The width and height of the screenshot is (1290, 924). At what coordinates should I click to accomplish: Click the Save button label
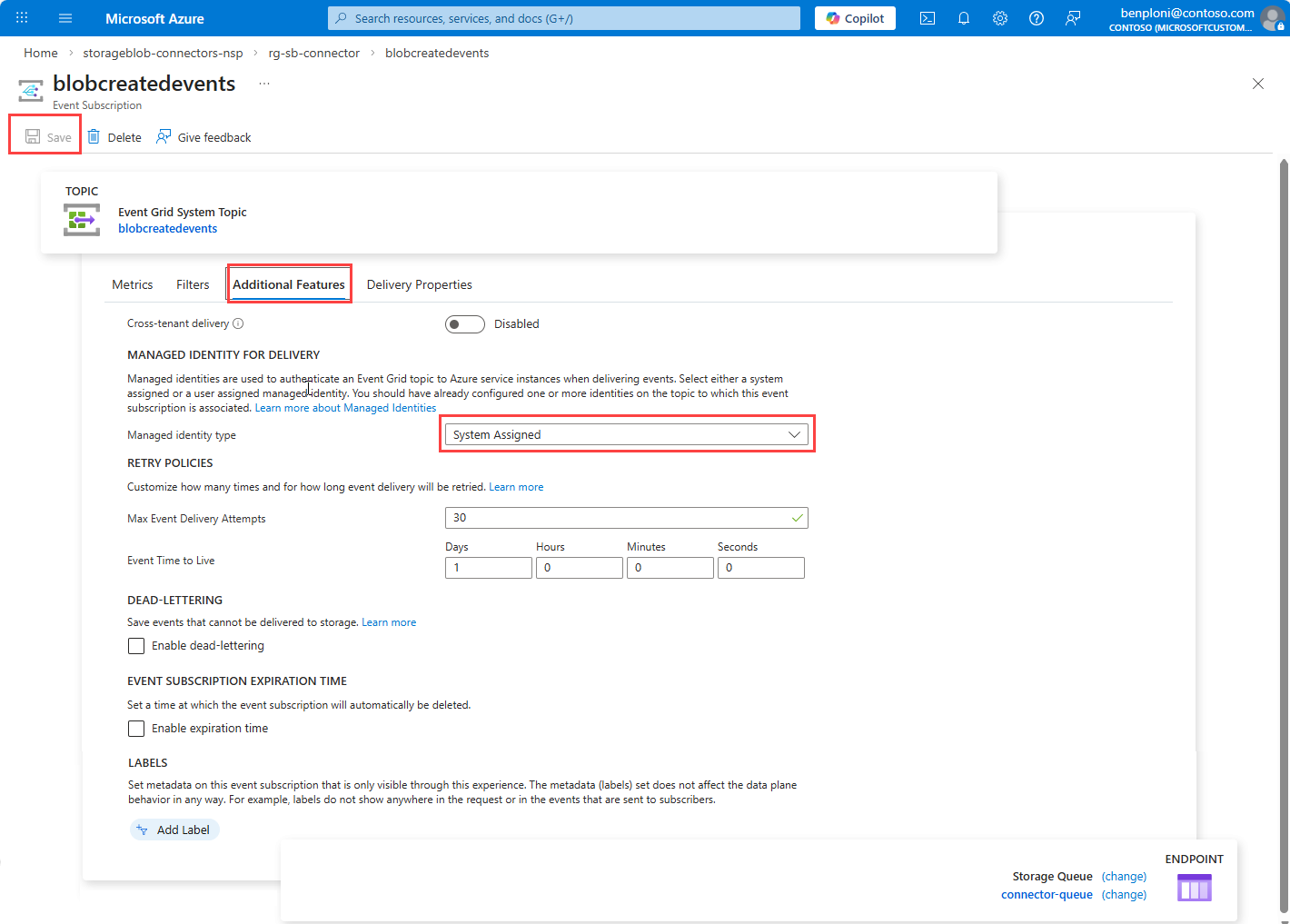point(59,138)
